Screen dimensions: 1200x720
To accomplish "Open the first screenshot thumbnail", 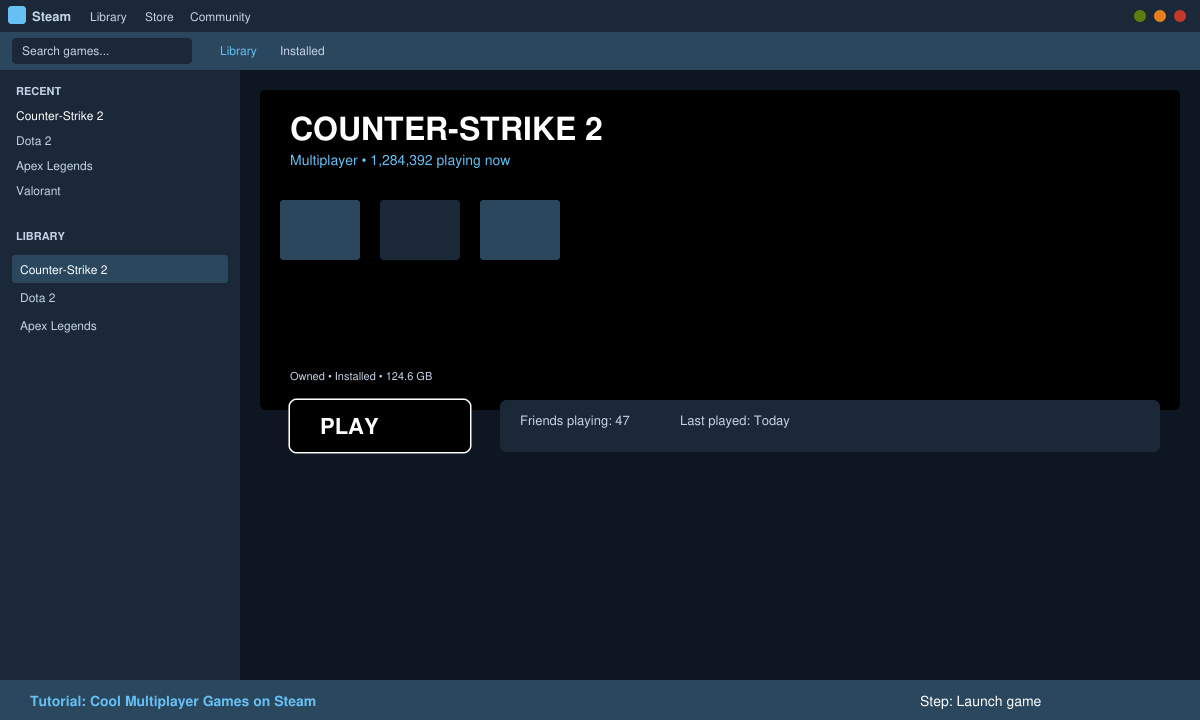I will tap(320, 230).
